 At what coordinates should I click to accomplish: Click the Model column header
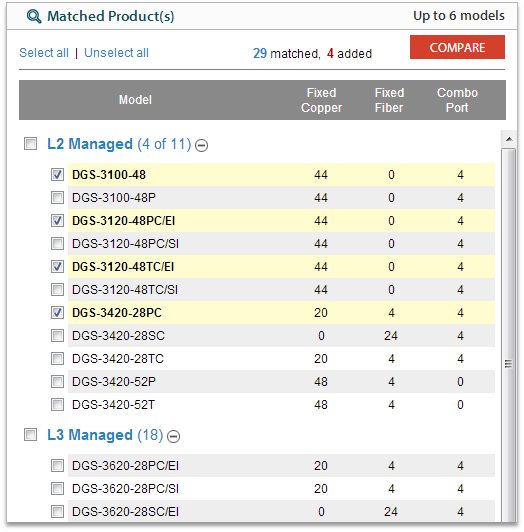(135, 100)
